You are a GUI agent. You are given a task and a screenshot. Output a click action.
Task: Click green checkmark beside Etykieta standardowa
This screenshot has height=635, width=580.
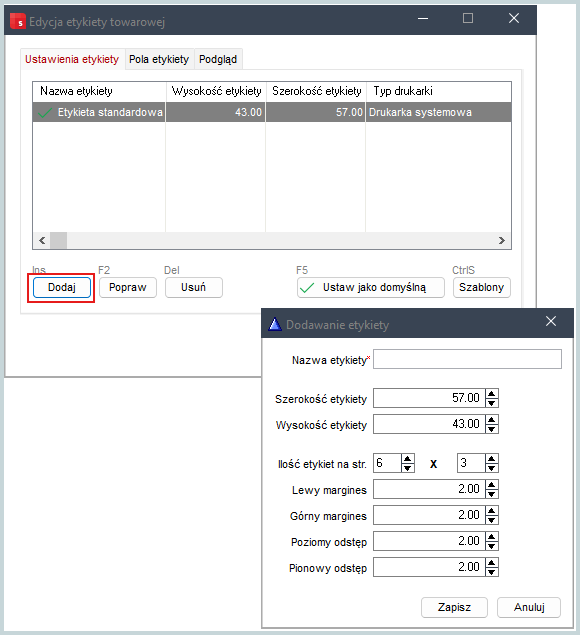pyautogui.click(x=45, y=113)
